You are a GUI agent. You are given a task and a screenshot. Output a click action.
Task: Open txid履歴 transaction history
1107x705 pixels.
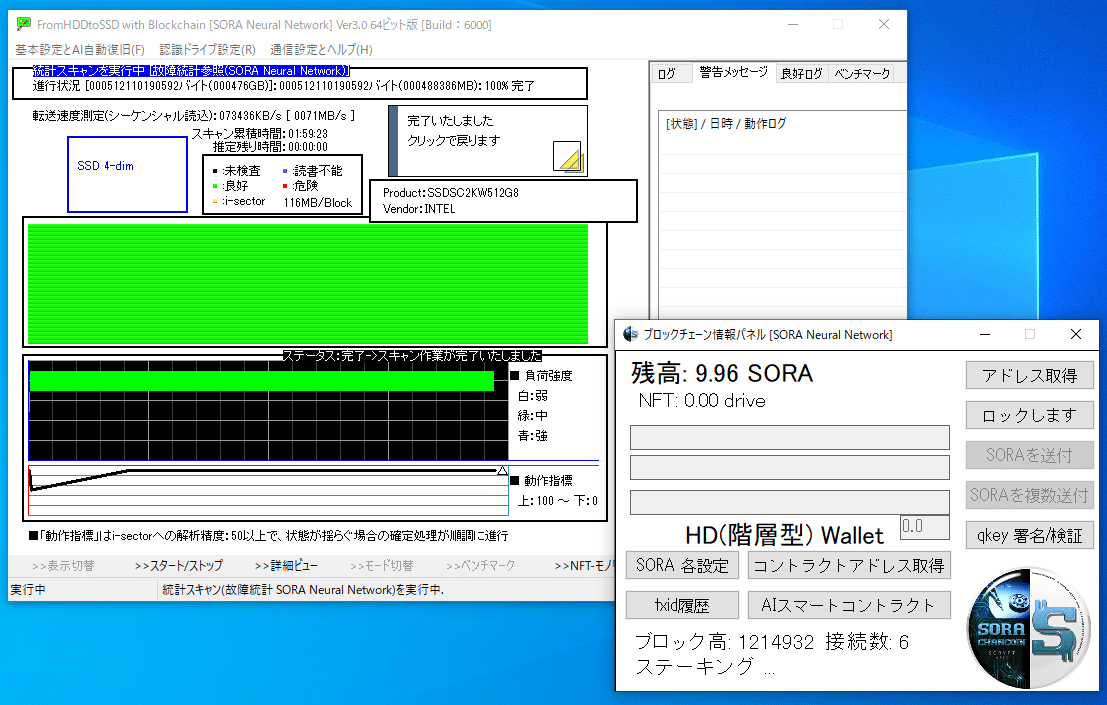[682, 605]
